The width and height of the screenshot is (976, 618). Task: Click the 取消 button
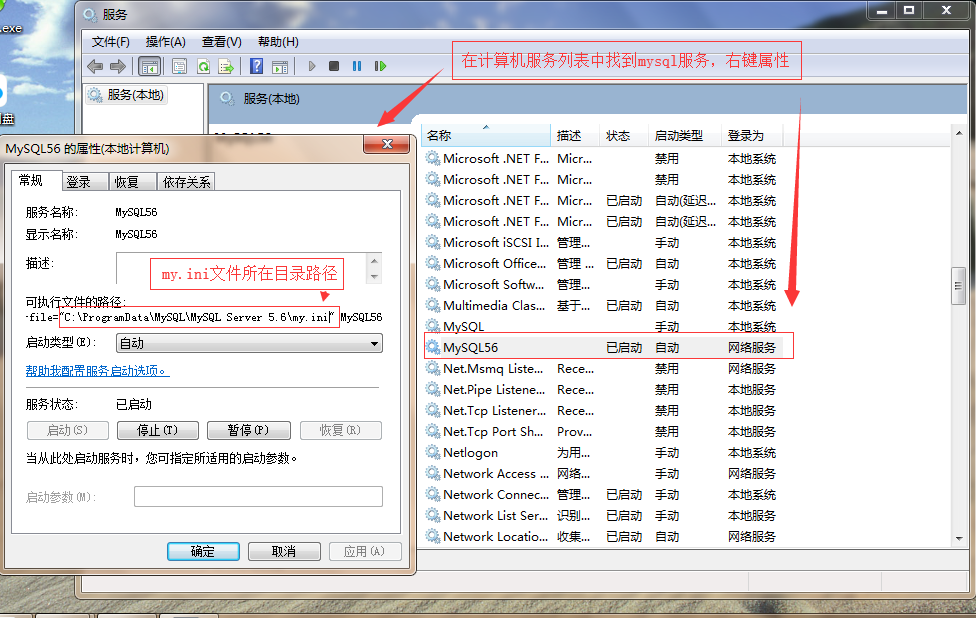tap(284, 551)
